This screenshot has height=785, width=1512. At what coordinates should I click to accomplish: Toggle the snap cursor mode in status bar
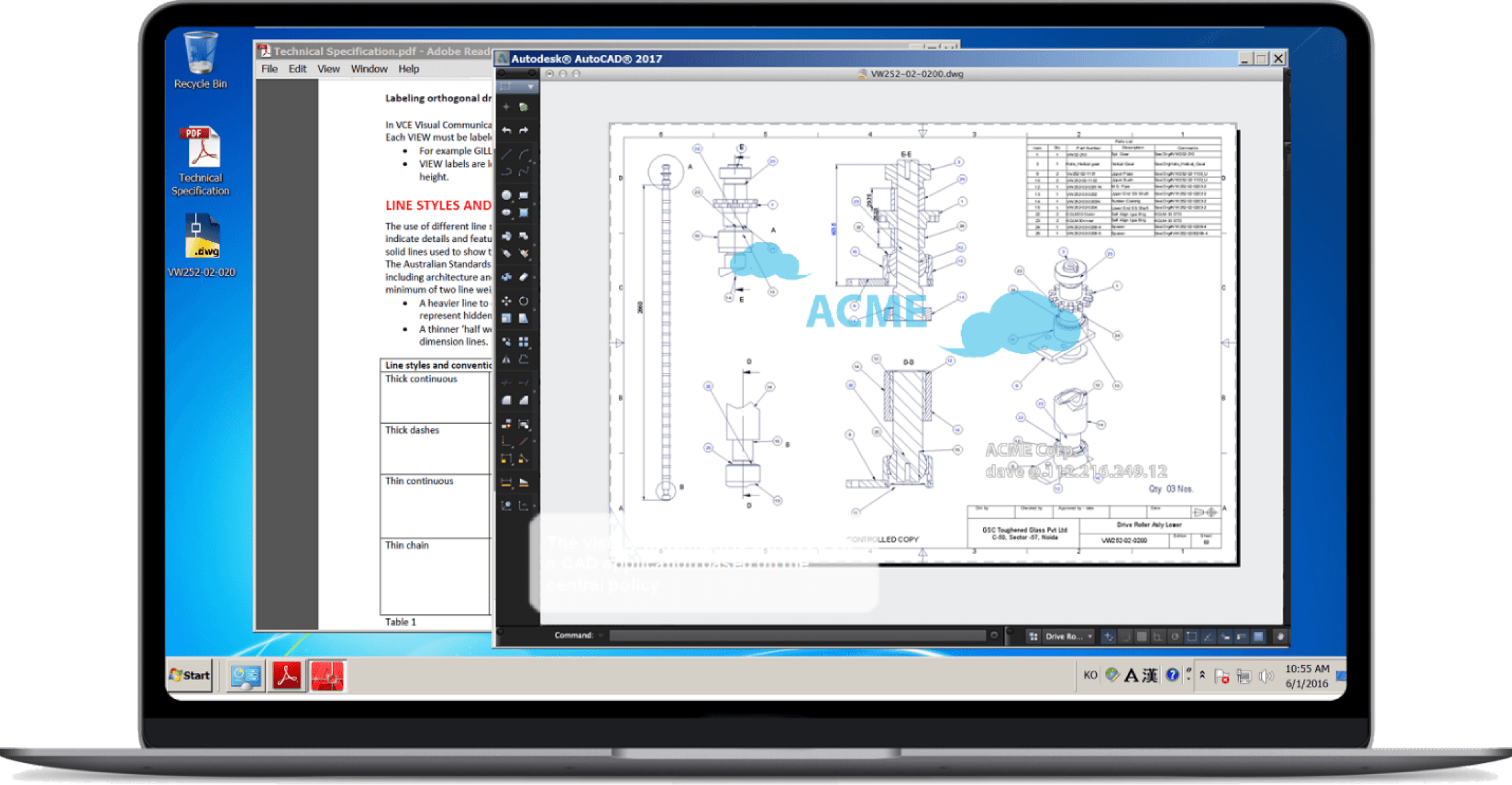pyautogui.click(x=1108, y=636)
